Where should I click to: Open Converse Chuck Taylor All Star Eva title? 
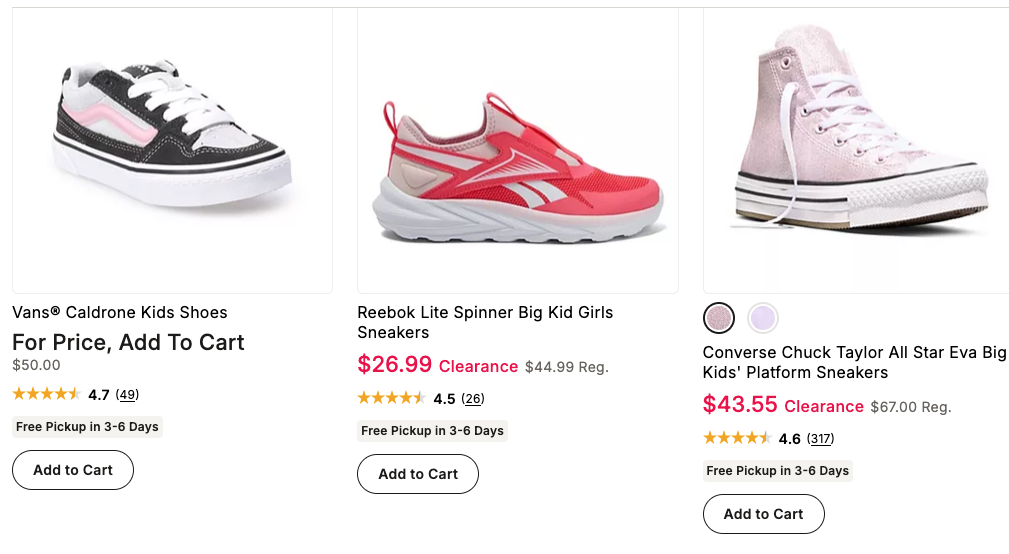[x=854, y=362]
